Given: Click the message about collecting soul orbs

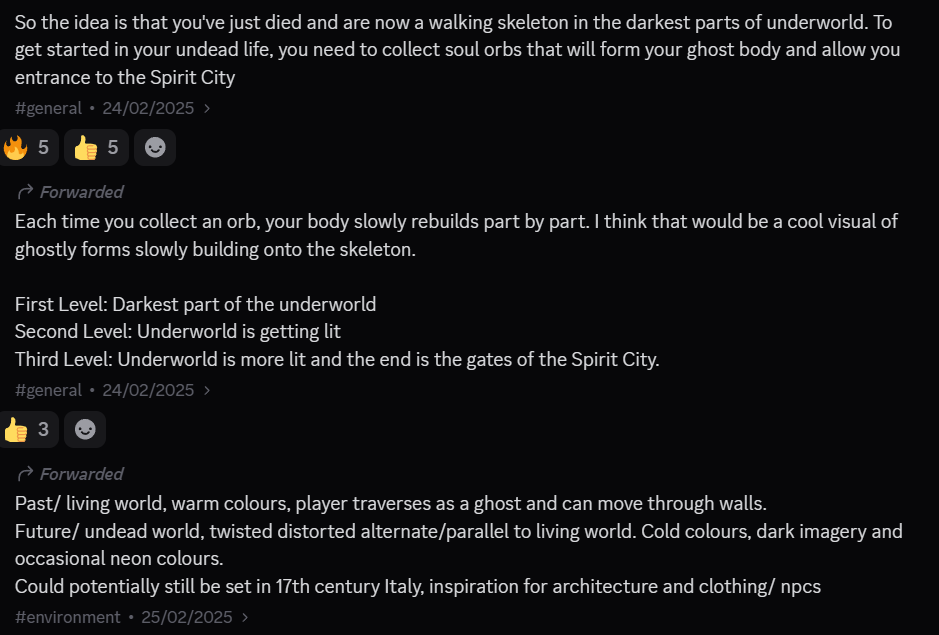Looking at the screenshot, I should coord(458,50).
